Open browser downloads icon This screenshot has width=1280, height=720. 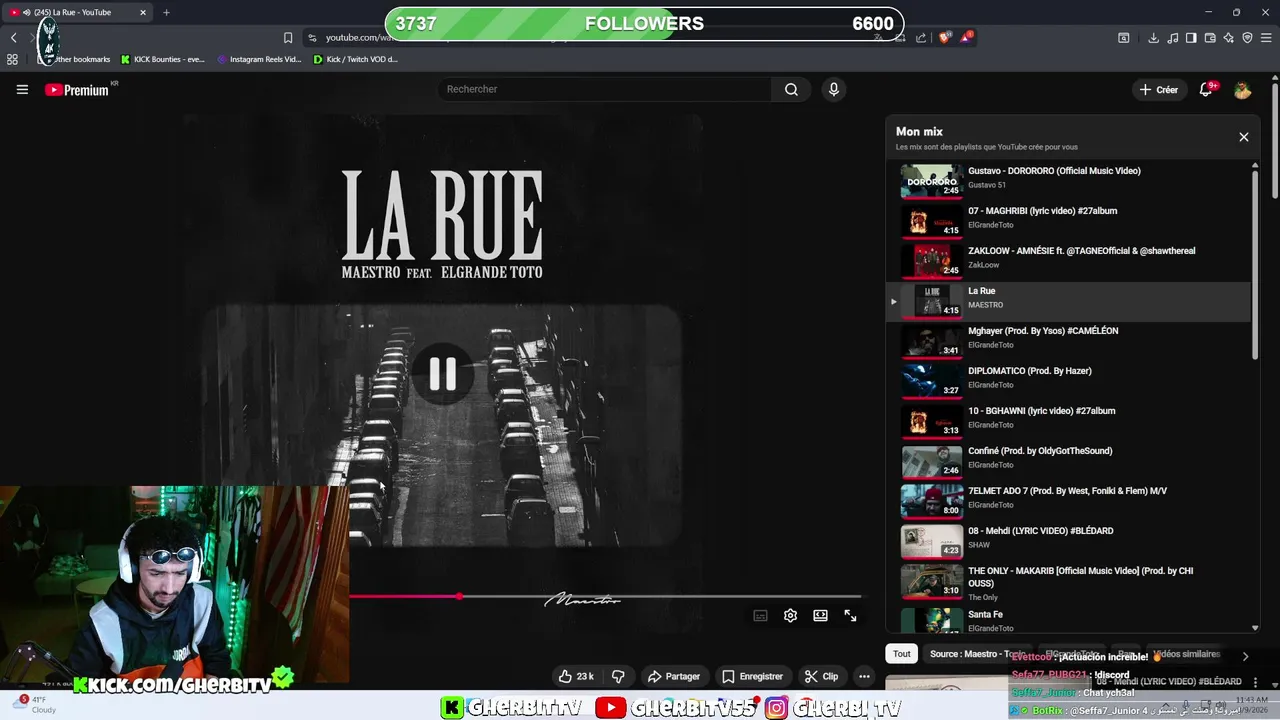coord(1153,37)
